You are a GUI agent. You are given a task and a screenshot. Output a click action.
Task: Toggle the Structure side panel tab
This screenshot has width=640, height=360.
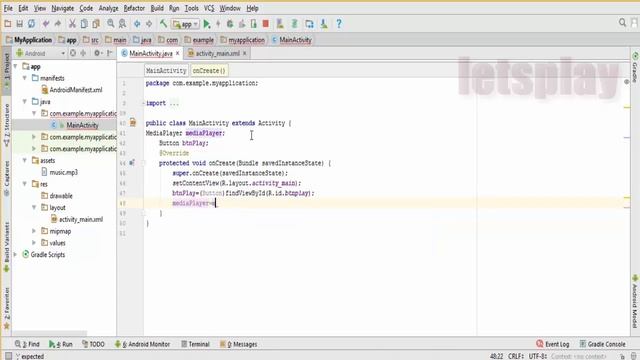click(7, 124)
